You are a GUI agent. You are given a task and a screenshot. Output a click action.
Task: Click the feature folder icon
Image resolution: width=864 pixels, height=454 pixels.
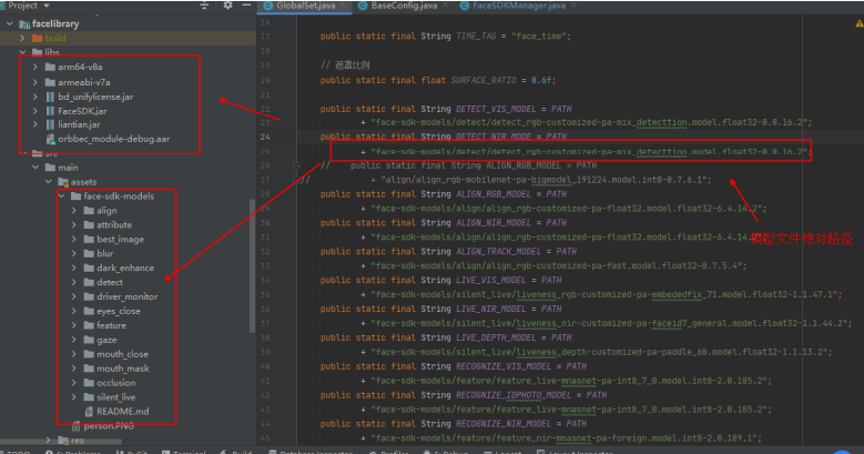(x=89, y=325)
